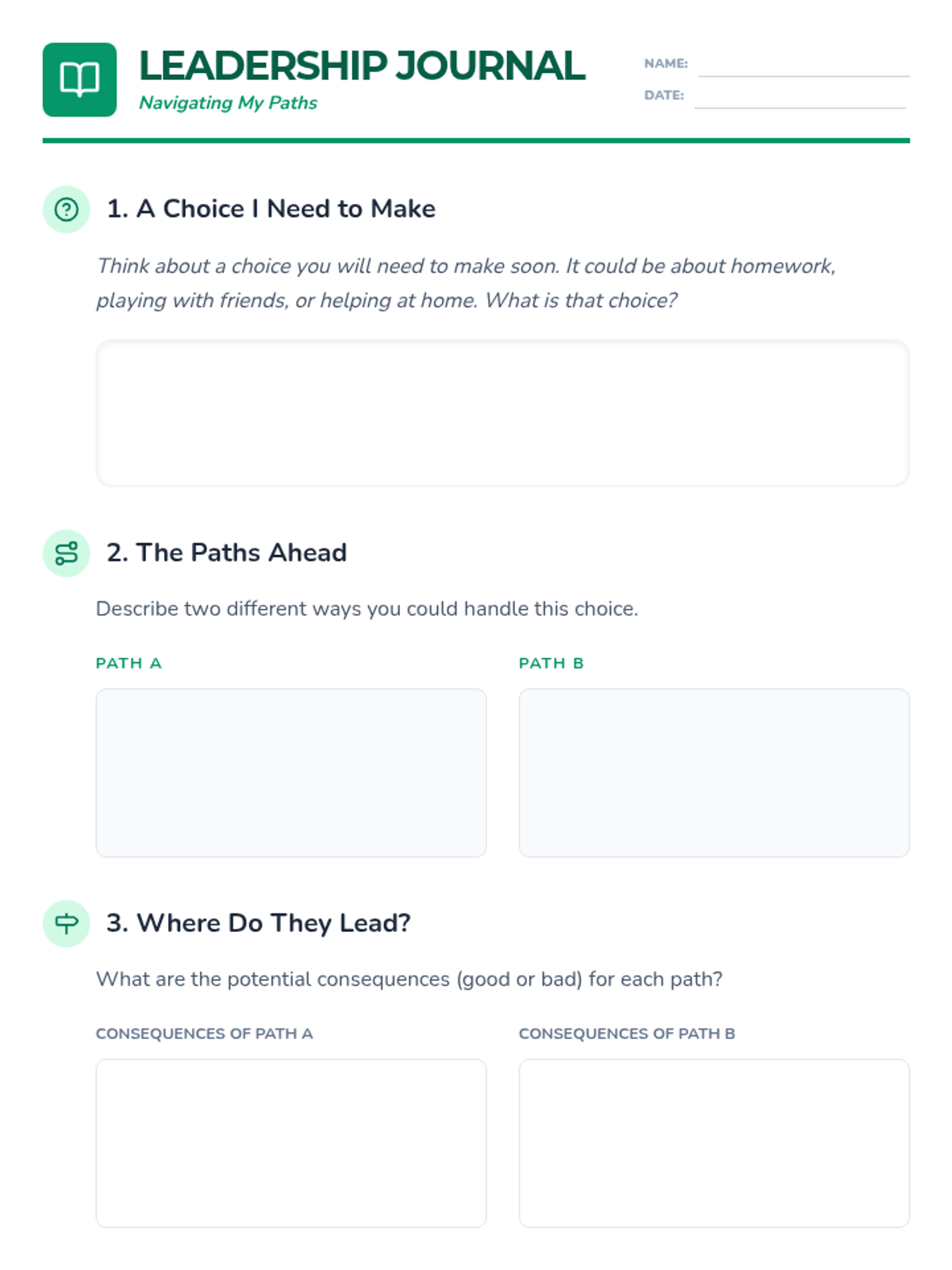
Task: Click the PATH A label
Action: click(x=129, y=664)
